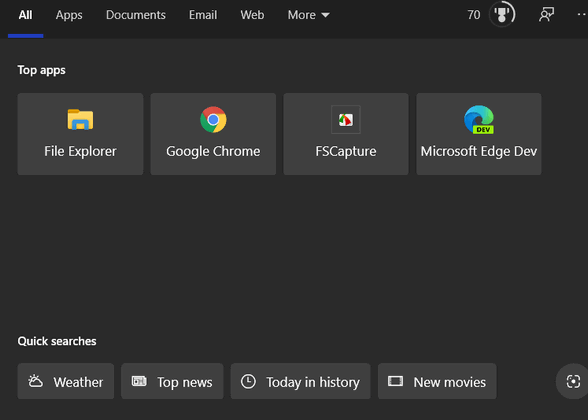This screenshot has height=420, width=588.
Task: Open Today in history quick search
Action: click(300, 381)
